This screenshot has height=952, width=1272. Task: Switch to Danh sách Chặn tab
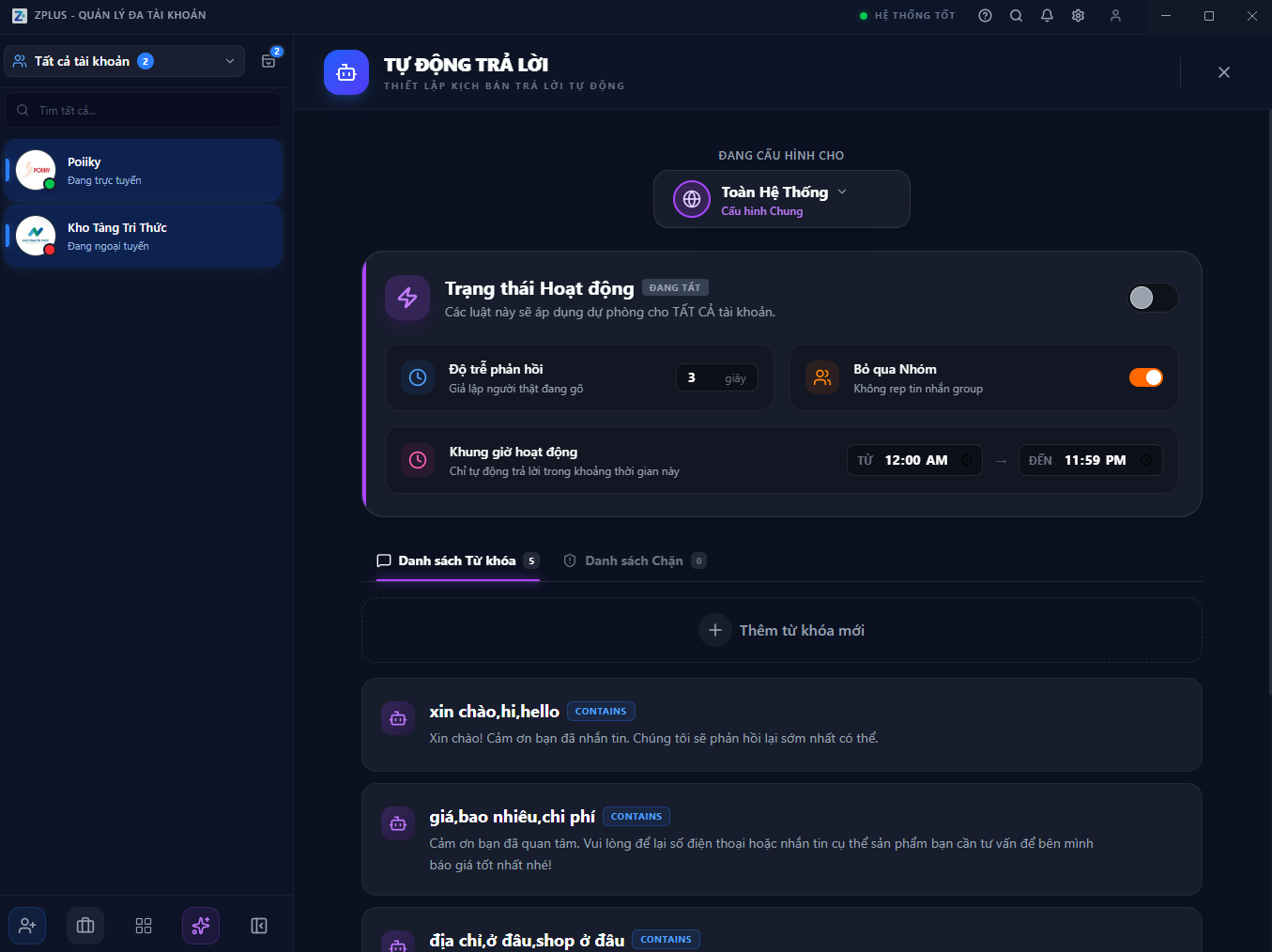(x=634, y=560)
